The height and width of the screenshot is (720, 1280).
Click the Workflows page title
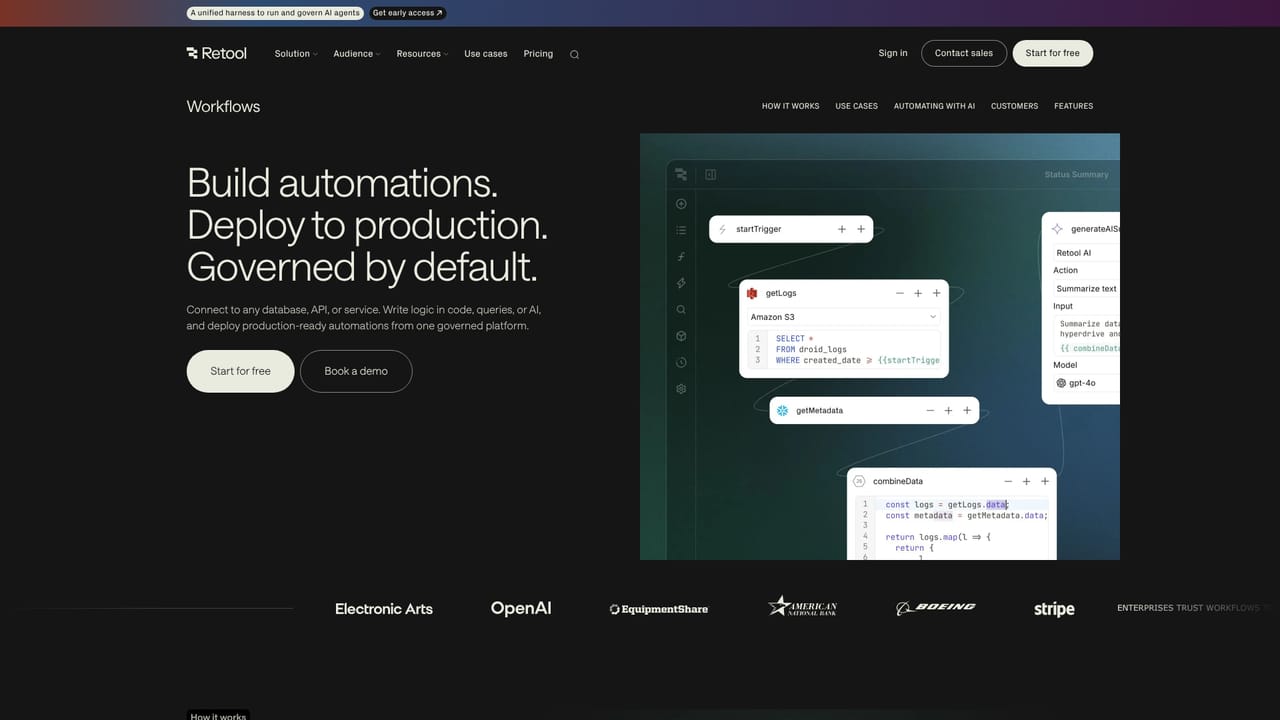tap(223, 106)
